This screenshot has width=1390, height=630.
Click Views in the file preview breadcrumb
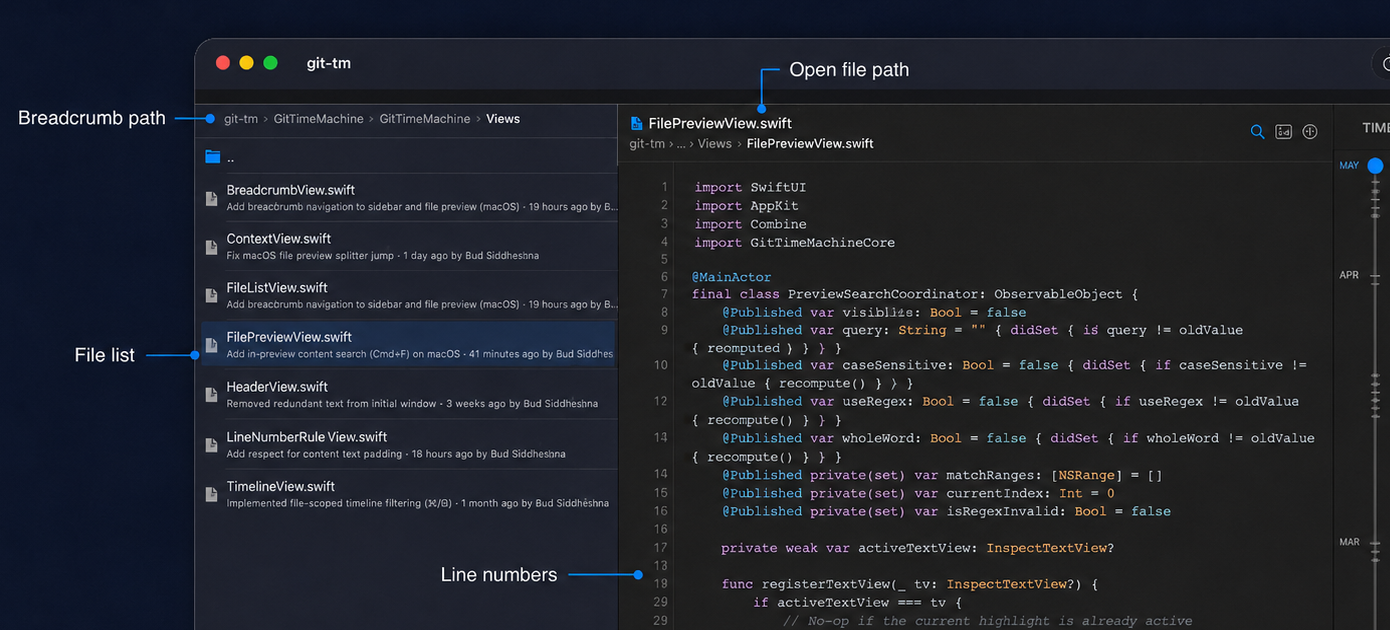coord(714,144)
